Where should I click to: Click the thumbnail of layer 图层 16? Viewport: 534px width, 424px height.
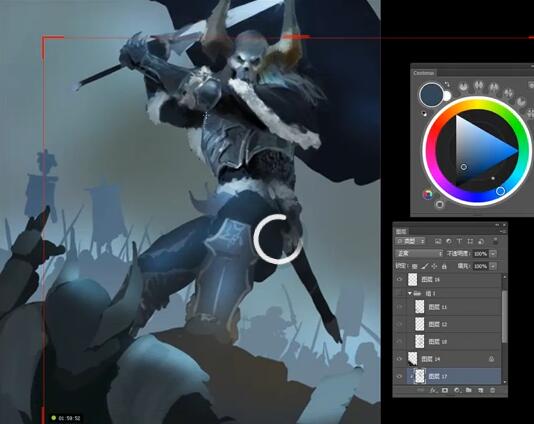(x=412, y=280)
